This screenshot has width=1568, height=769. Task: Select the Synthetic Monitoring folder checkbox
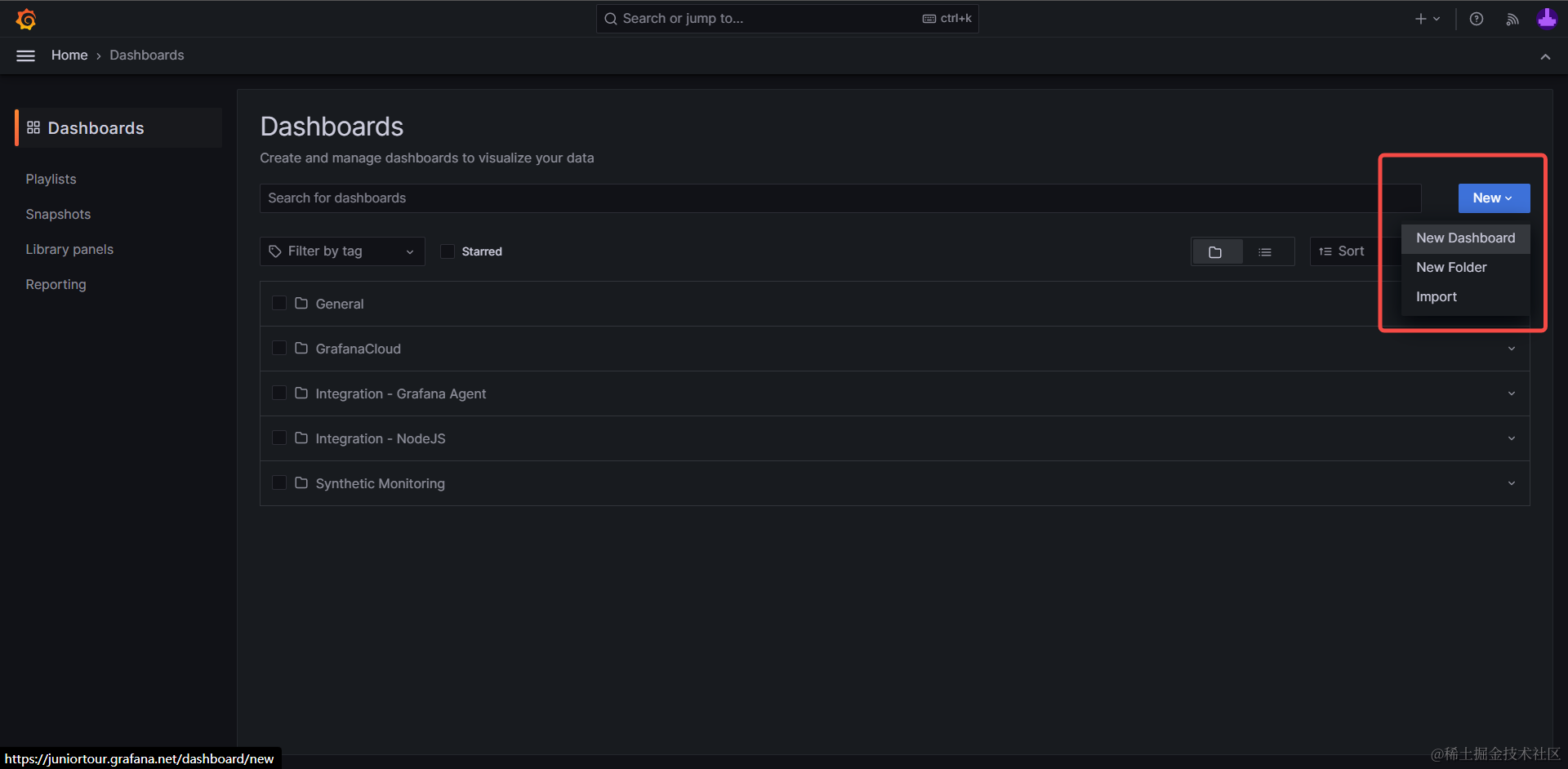pos(279,483)
